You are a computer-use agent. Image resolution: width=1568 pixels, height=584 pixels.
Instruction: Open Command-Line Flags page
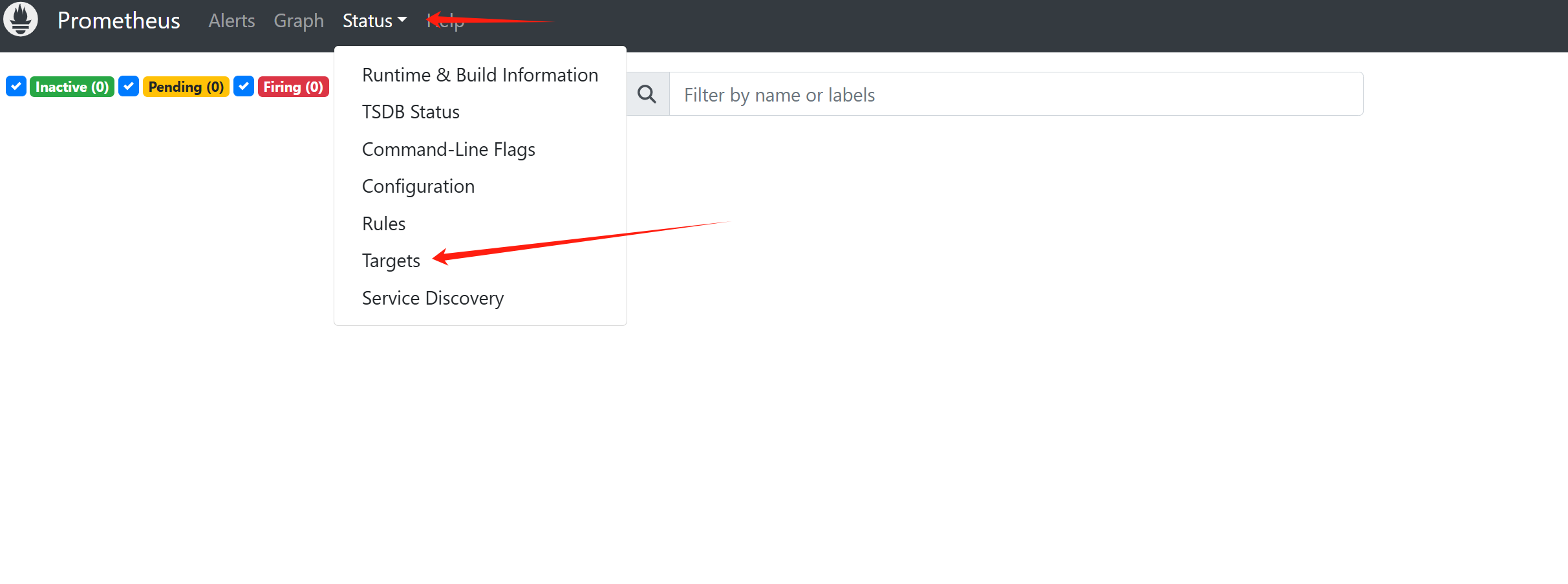(448, 149)
